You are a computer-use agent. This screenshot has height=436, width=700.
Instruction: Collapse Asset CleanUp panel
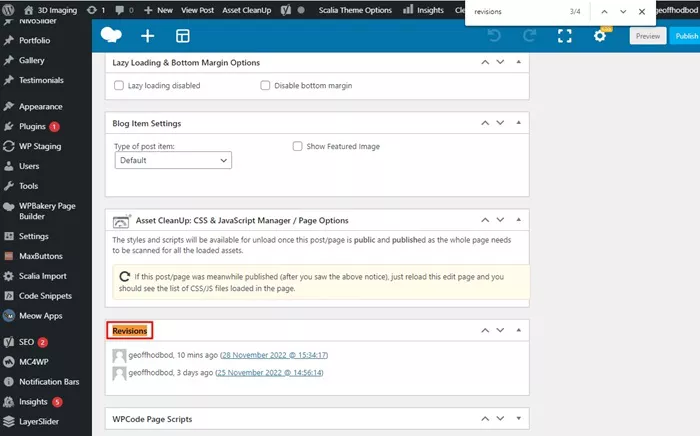pyautogui.click(x=518, y=220)
